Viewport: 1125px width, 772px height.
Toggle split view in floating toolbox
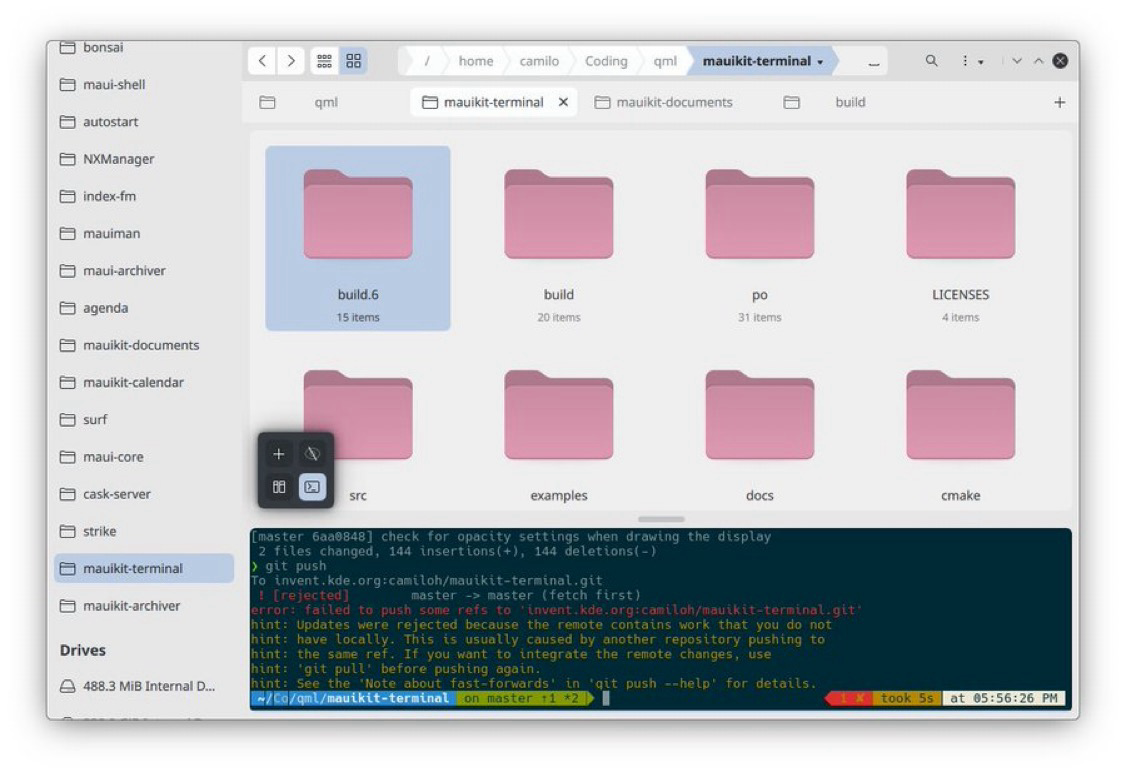pyautogui.click(x=279, y=487)
